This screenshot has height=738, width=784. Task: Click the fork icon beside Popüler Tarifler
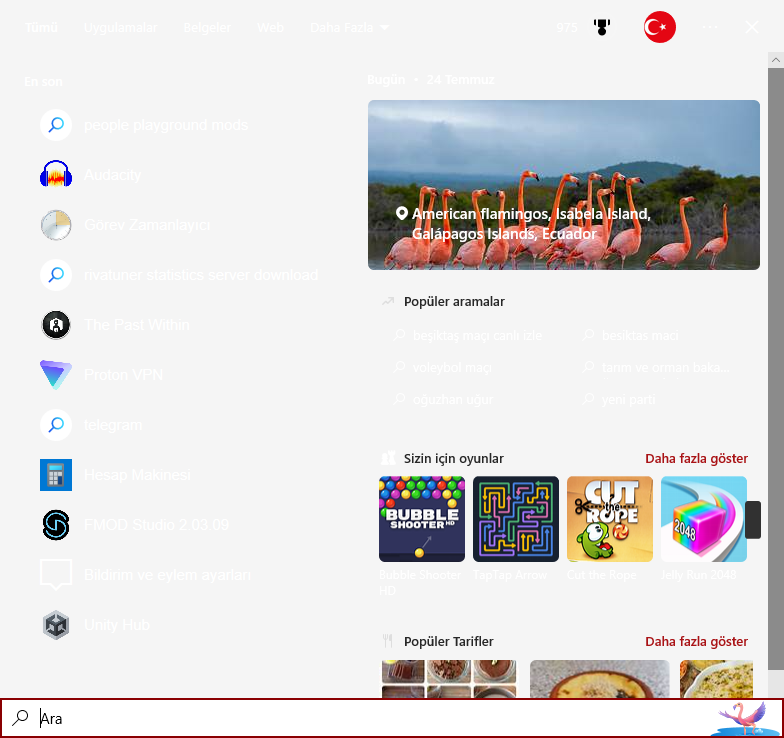pos(388,641)
